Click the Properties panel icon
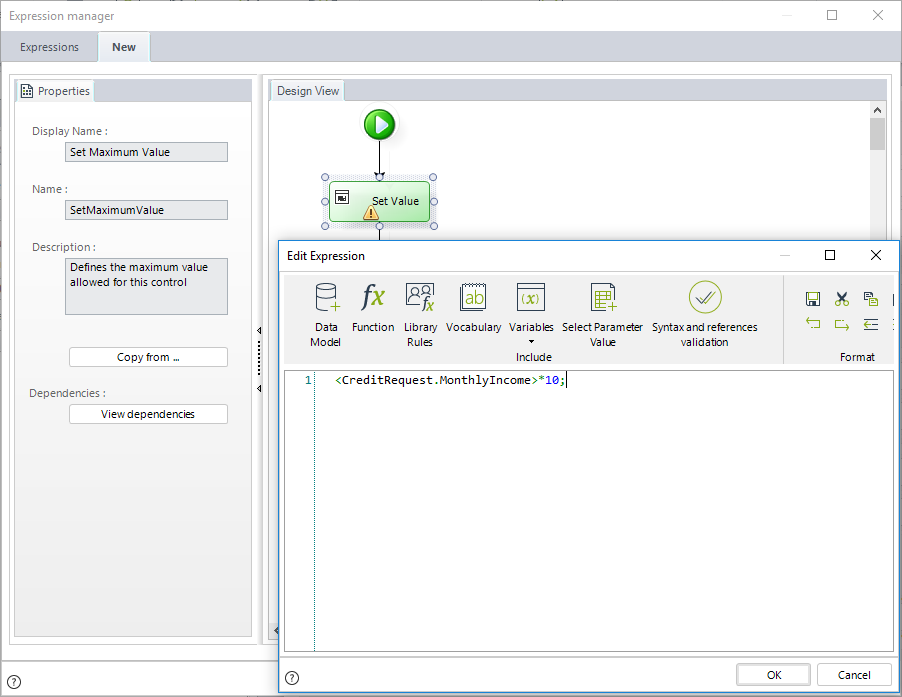The height and width of the screenshot is (697, 902). (26, 91)
